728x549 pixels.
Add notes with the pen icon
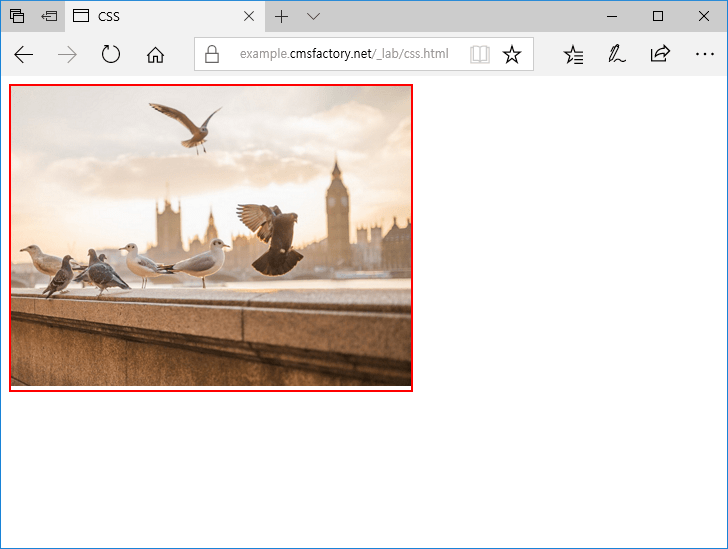(617, 54)
